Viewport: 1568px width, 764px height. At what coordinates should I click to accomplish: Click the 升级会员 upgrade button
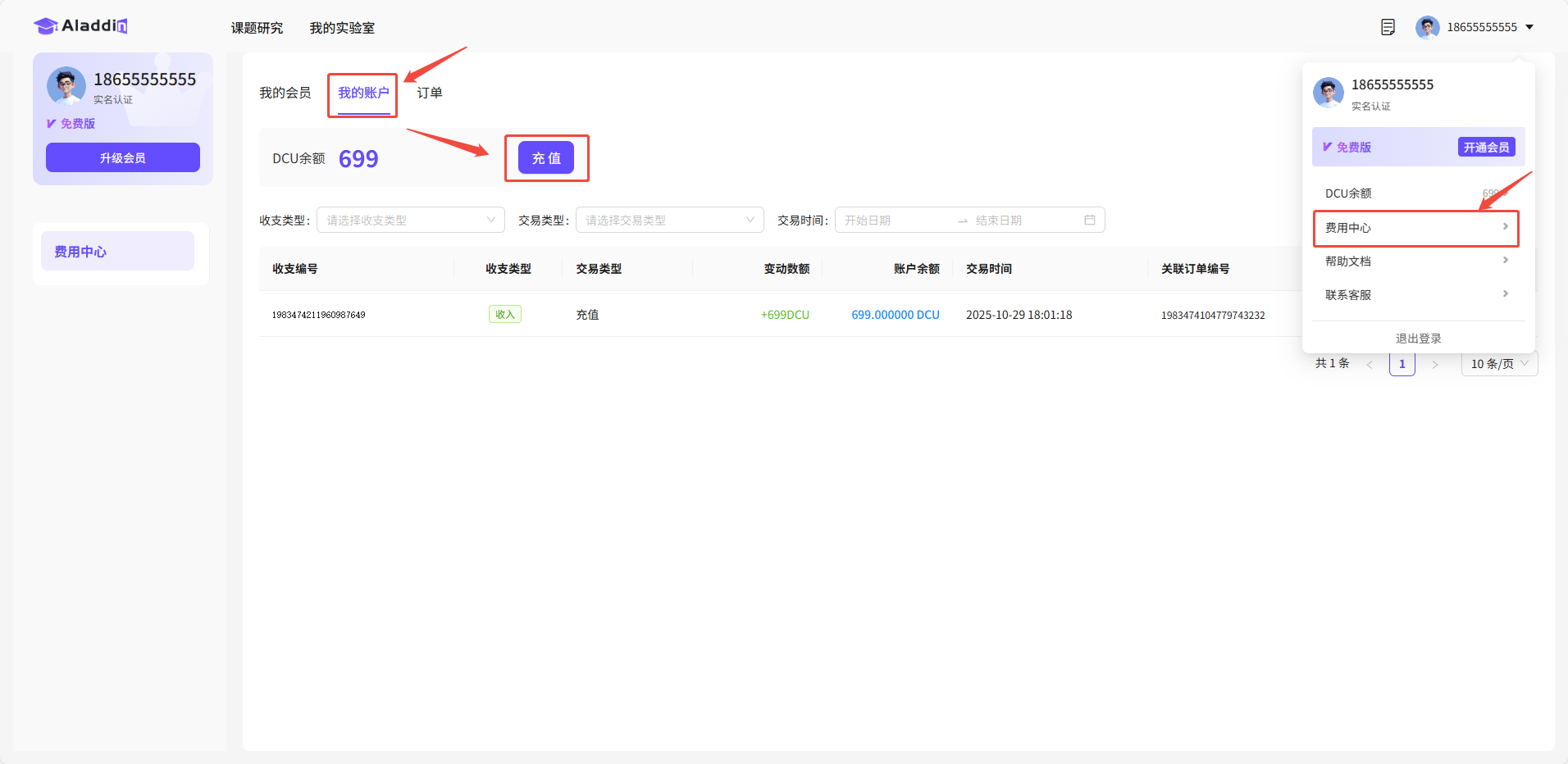click(123, 157)
